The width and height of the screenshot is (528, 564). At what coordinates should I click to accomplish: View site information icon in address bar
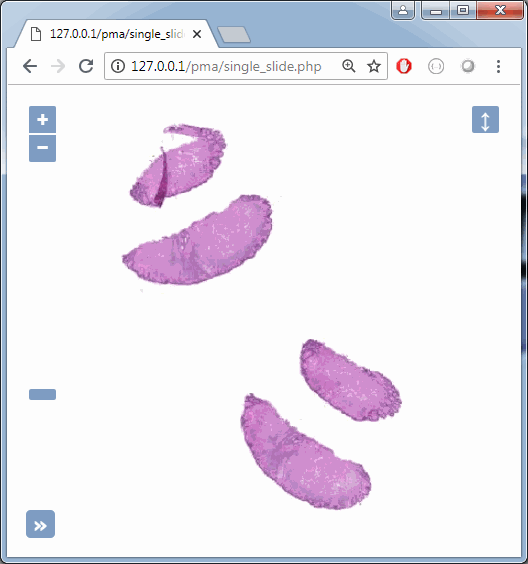[x=118, y=66]
